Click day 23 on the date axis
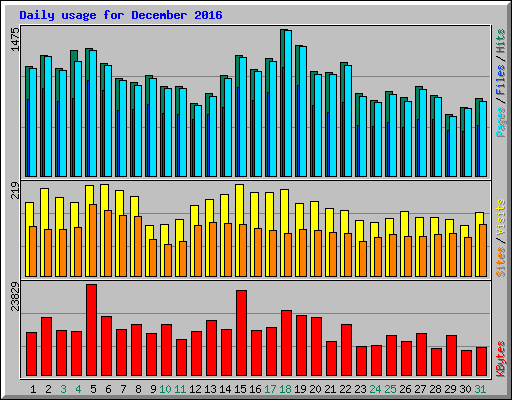The image size is (512, 400). pyautogui.click(x=360, y=389)
